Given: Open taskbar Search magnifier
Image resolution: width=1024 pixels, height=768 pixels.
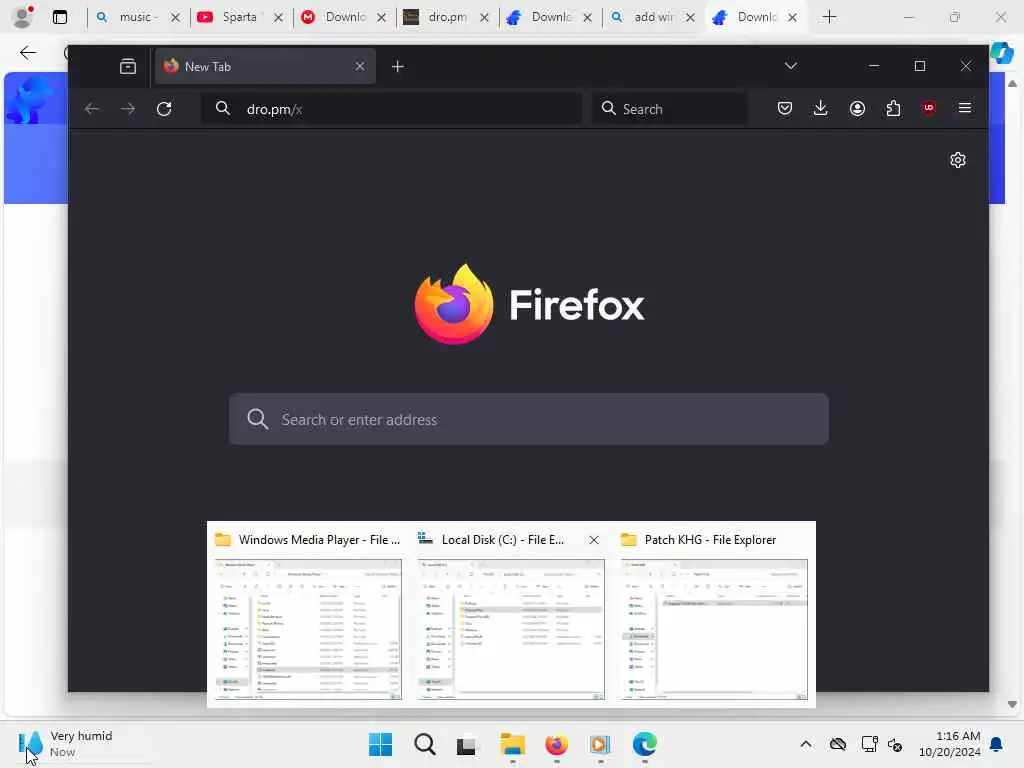Looking at the screenshot, I should click(x=424, y=744).
